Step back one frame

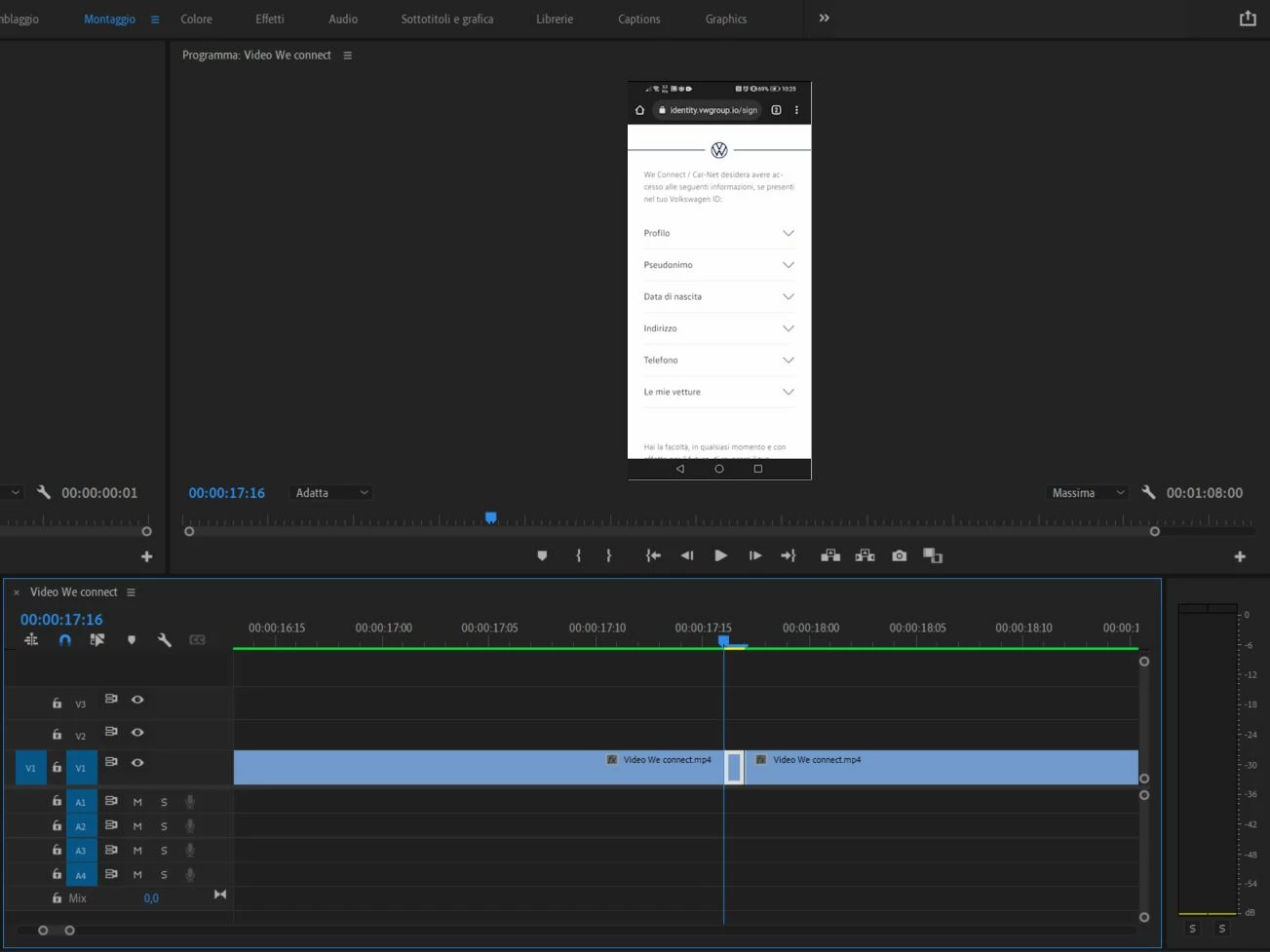pos(687,555)
